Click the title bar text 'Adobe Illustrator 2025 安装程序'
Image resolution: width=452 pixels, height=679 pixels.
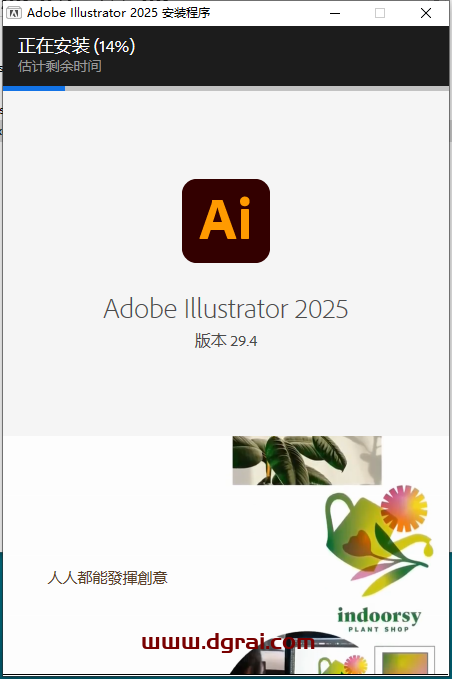click(119, 13)
